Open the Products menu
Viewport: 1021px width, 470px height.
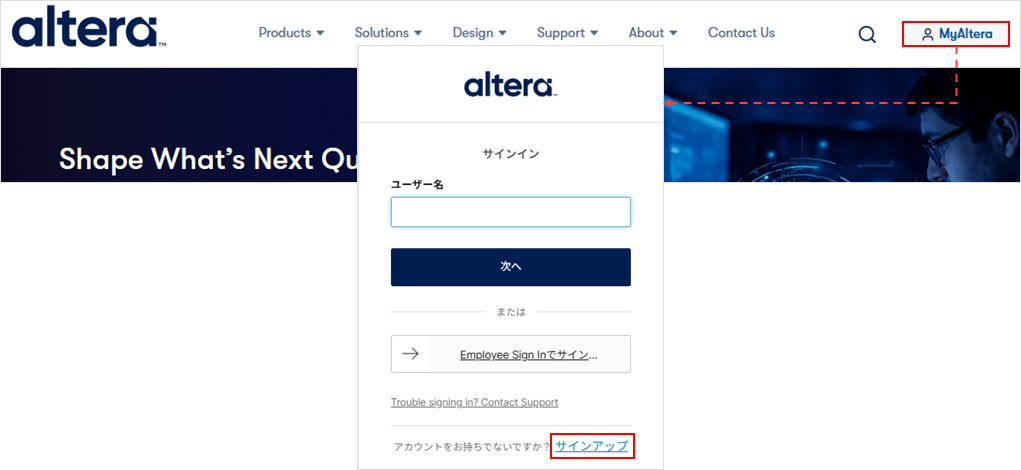(x=291, y=33)
